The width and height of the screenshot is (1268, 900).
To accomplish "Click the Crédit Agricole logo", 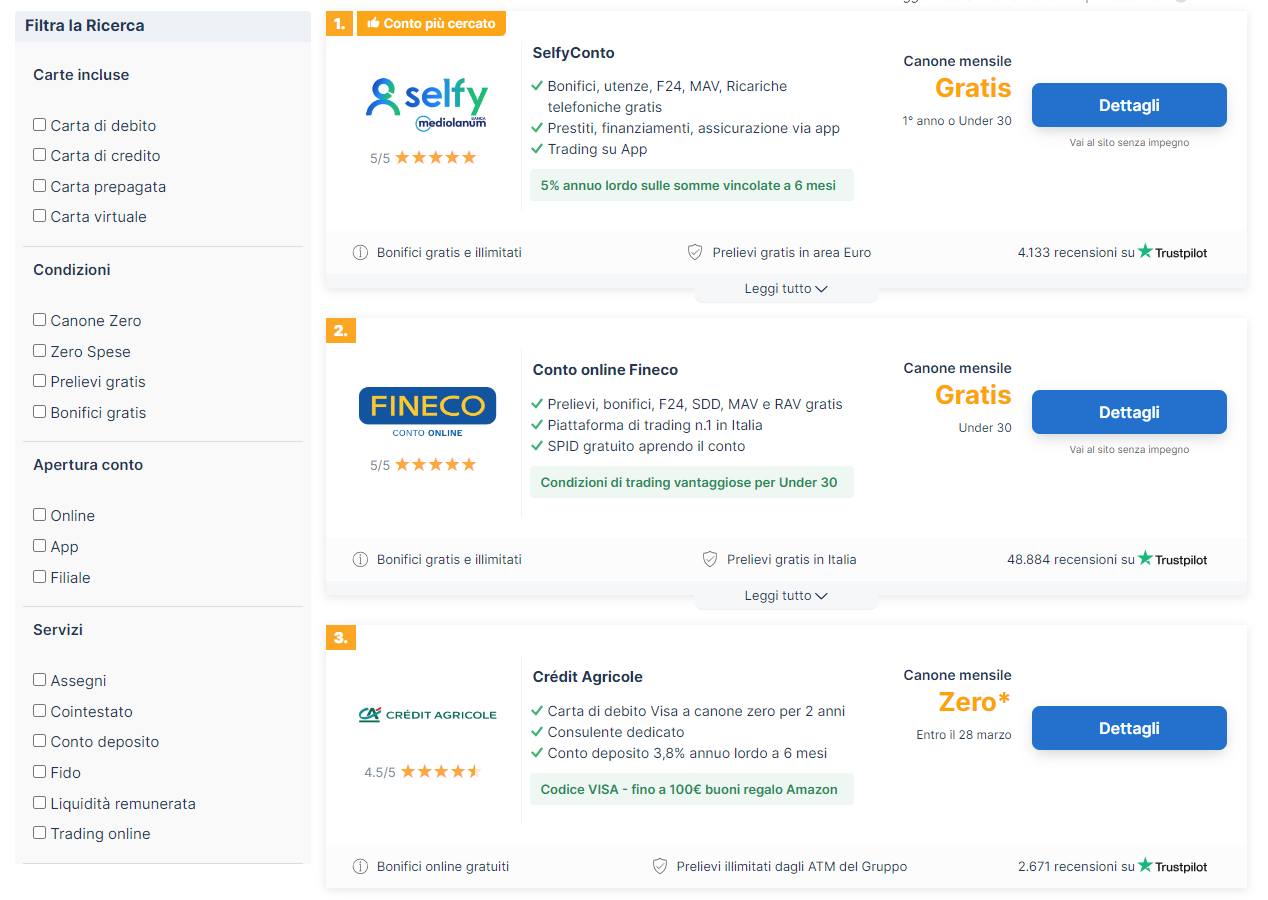I will tap(427, 715).
